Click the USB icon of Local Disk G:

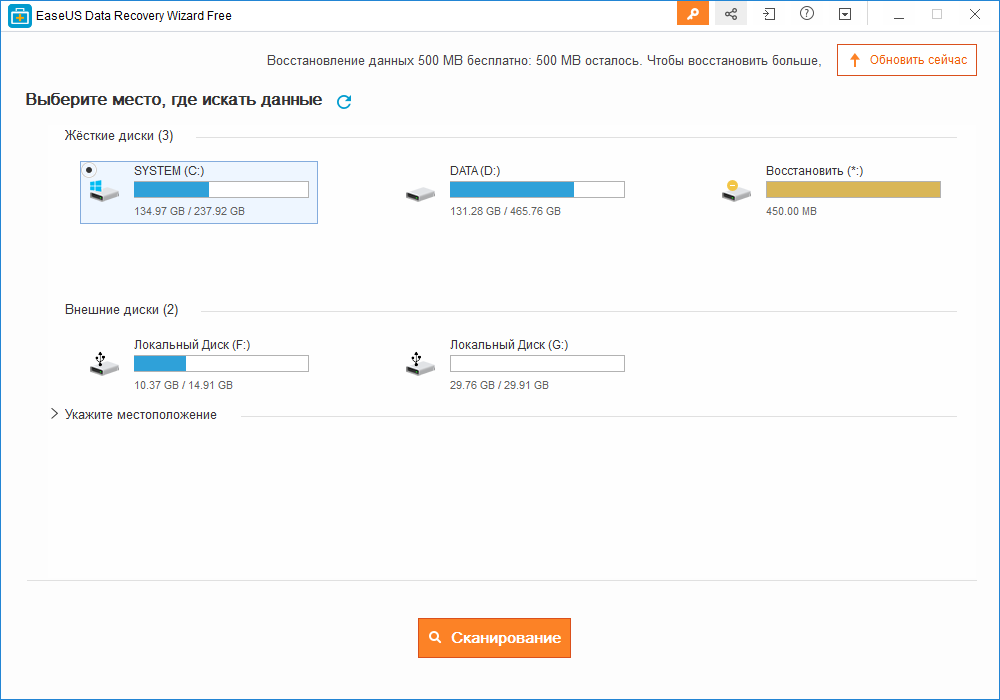tap(420, 363)
